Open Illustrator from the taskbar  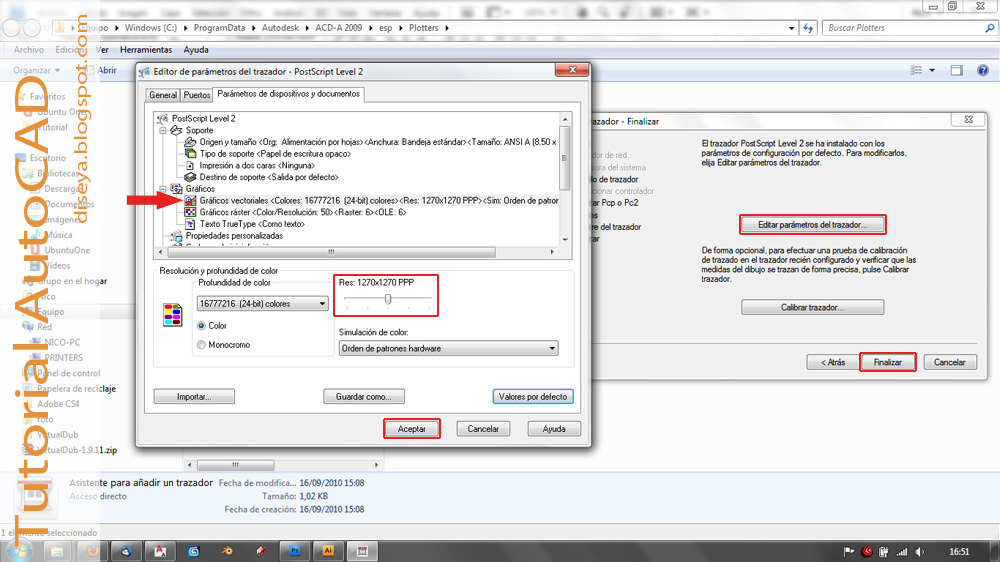click(328, 551)
